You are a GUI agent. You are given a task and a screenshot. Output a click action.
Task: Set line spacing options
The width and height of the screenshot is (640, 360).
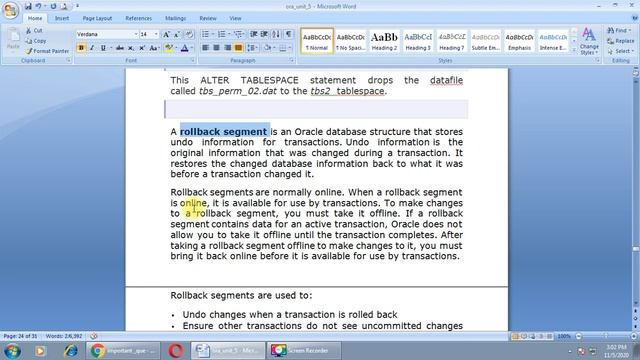coord(251,48)
